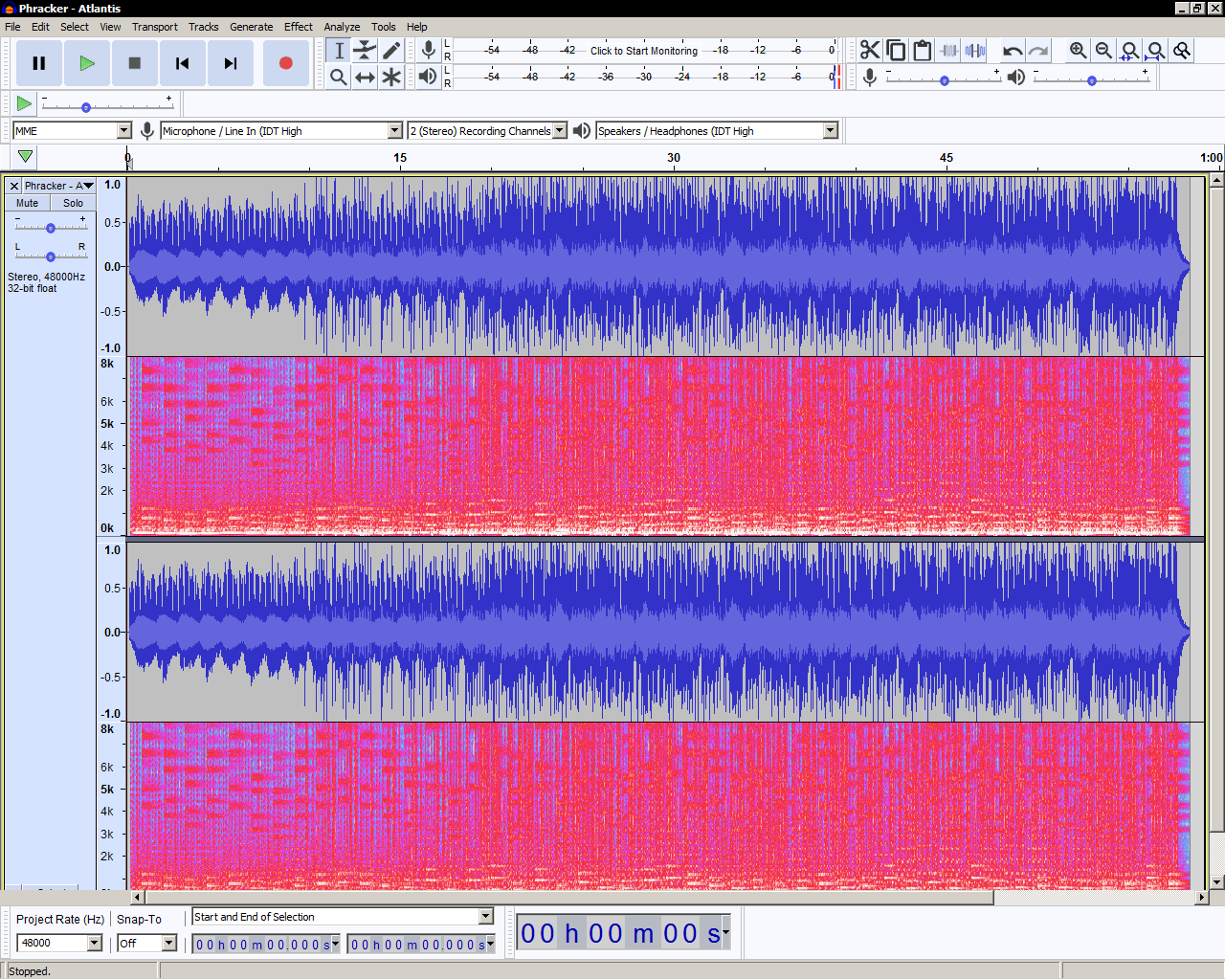This screenshot has height=980, width=1225.
Task: Click the selection start time field
Action: click(265, 945)
